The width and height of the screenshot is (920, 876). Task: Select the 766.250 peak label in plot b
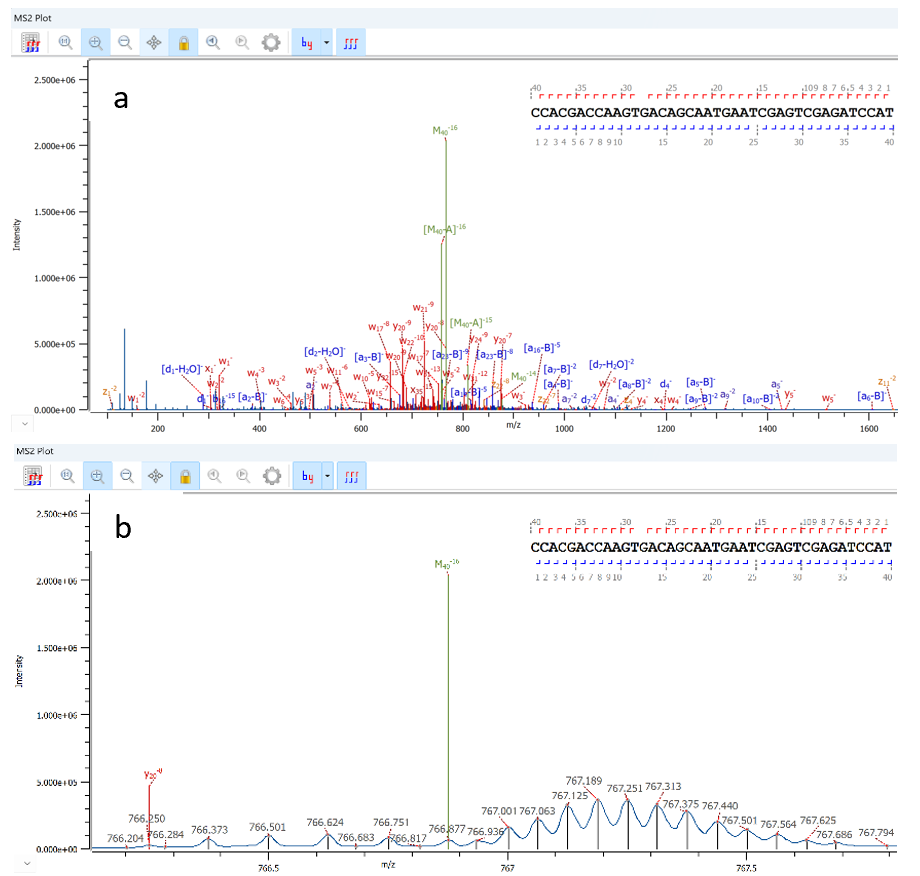click(147, 818)
